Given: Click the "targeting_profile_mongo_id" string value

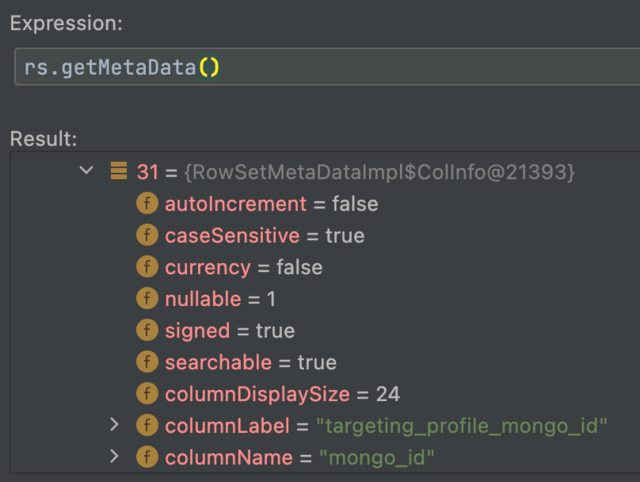Looking at the screenshot, I should [462, 426].
